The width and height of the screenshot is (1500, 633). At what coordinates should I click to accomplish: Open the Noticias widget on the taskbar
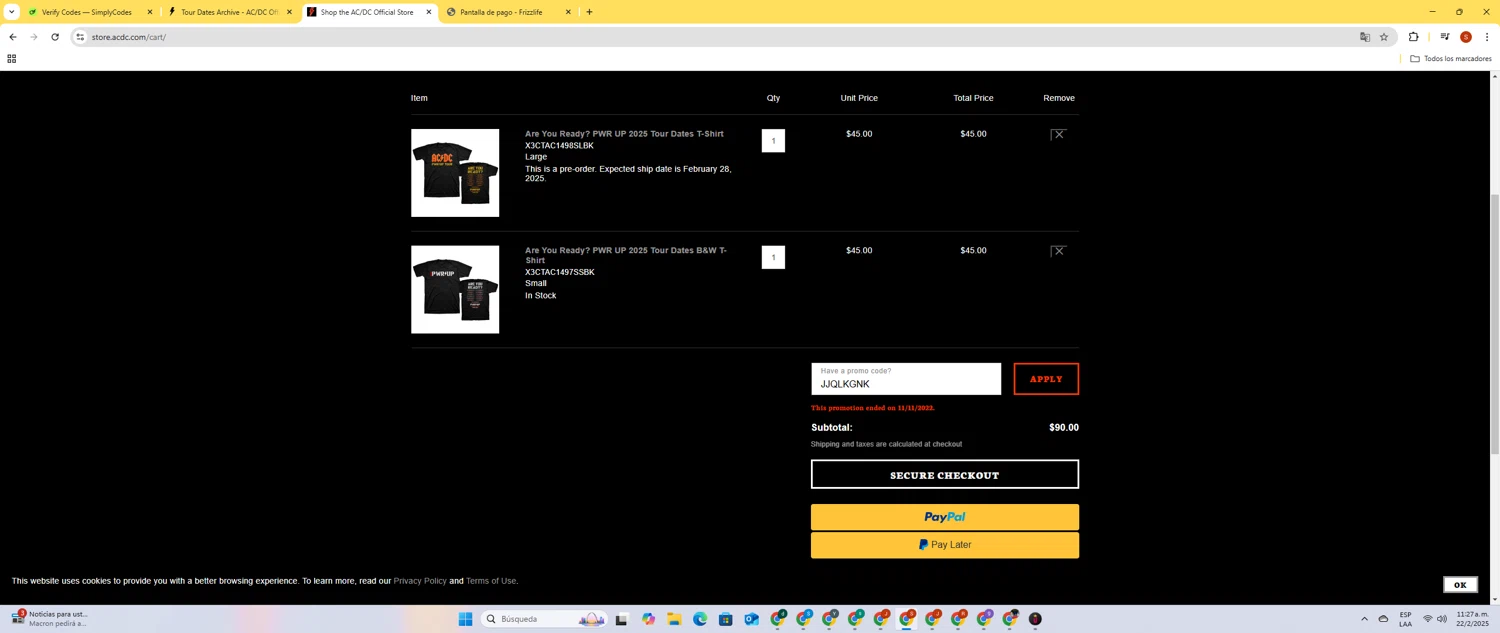[50, 619]
